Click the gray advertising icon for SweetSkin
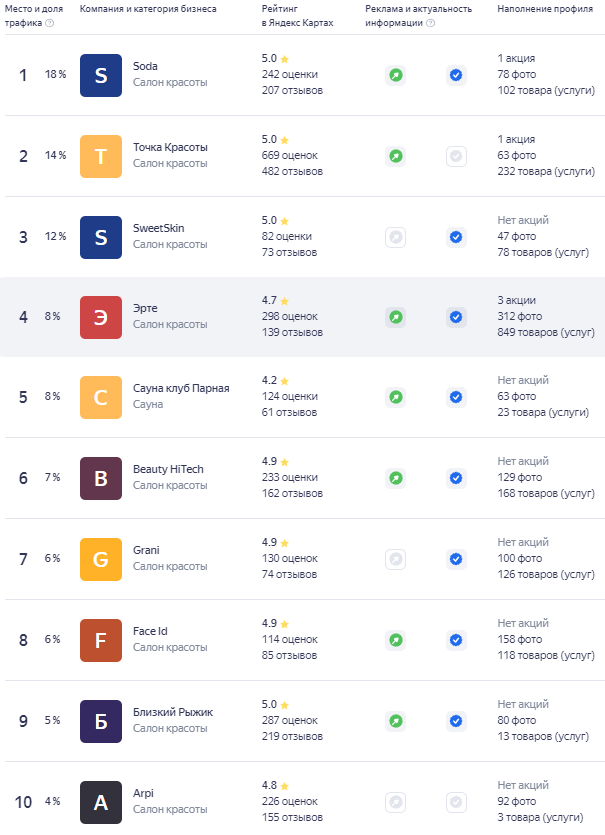Viewport: 605px width, 835px height. tap(396, 237)
